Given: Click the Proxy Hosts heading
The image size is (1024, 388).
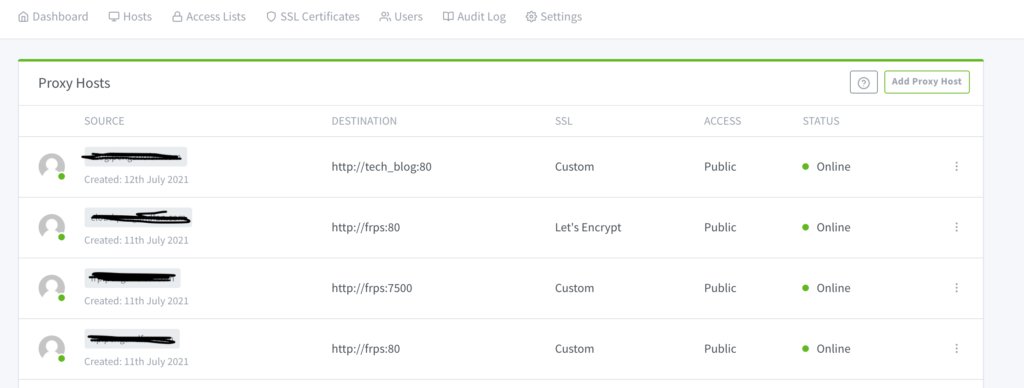Looking at the screenshot, I should coord(74,83).
